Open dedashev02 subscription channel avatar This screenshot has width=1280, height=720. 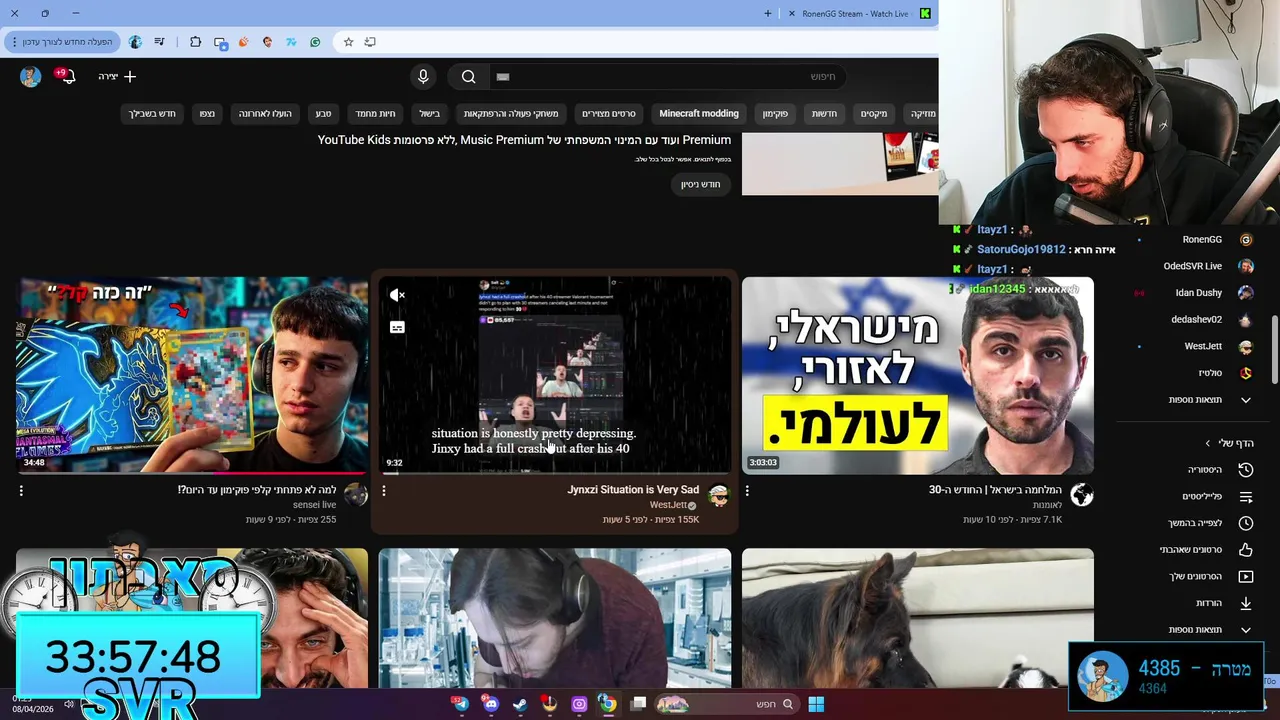tap(1246, 319)
